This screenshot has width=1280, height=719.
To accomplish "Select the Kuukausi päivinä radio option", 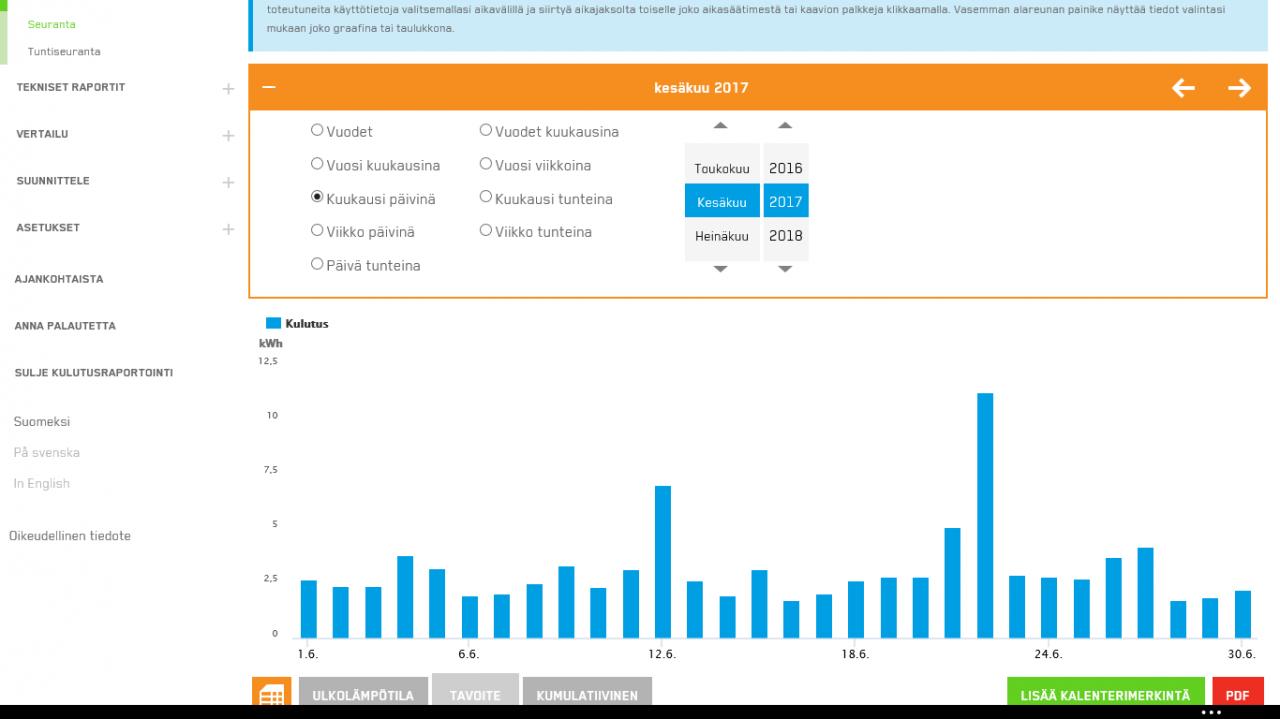I will click(317, 198).
